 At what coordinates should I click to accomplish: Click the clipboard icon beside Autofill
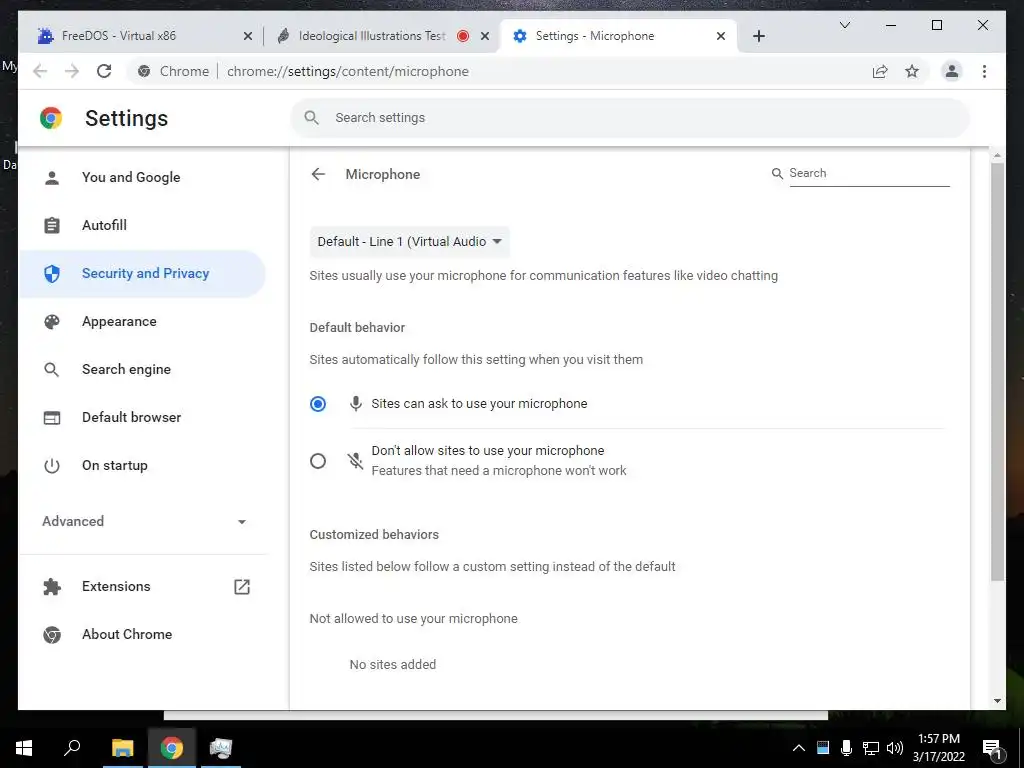coord(52,225)
